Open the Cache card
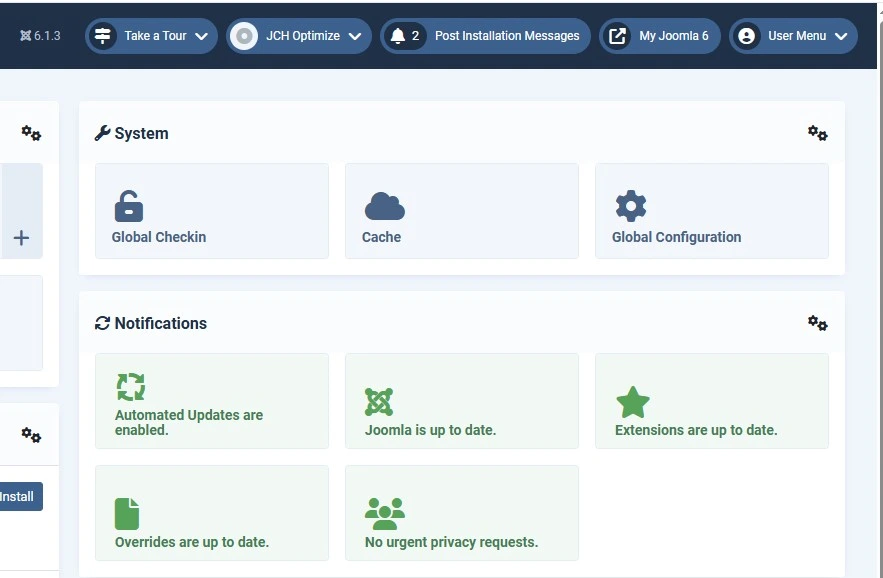Viewport: 883px width, 578px height. click(462, 211)
